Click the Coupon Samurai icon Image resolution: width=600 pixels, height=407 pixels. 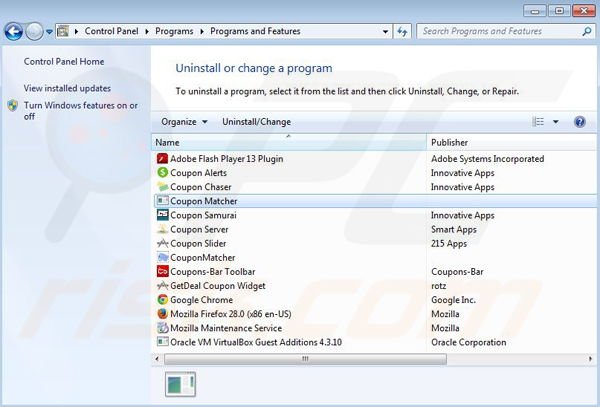tap(163, 215)
